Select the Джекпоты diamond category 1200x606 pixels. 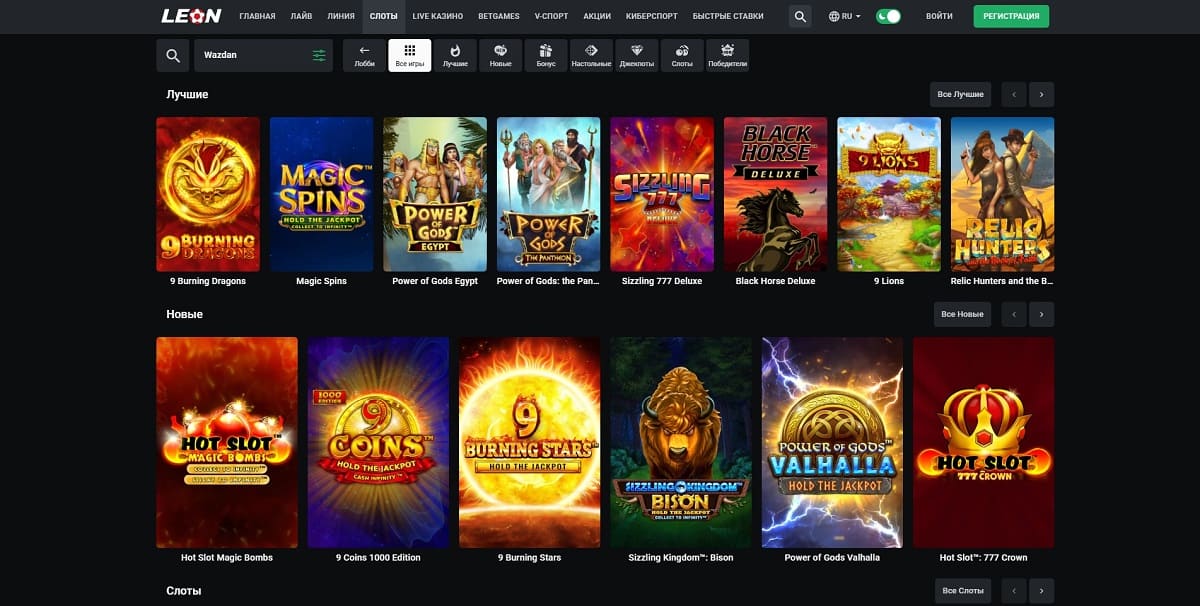click(x=636, y=55)
